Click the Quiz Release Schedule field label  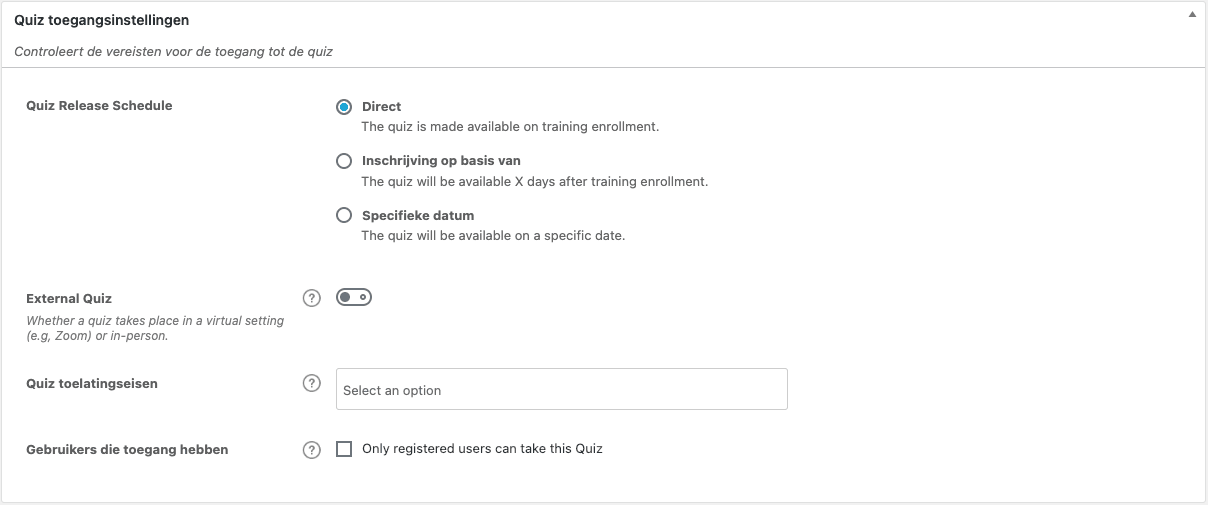point(99,106)
